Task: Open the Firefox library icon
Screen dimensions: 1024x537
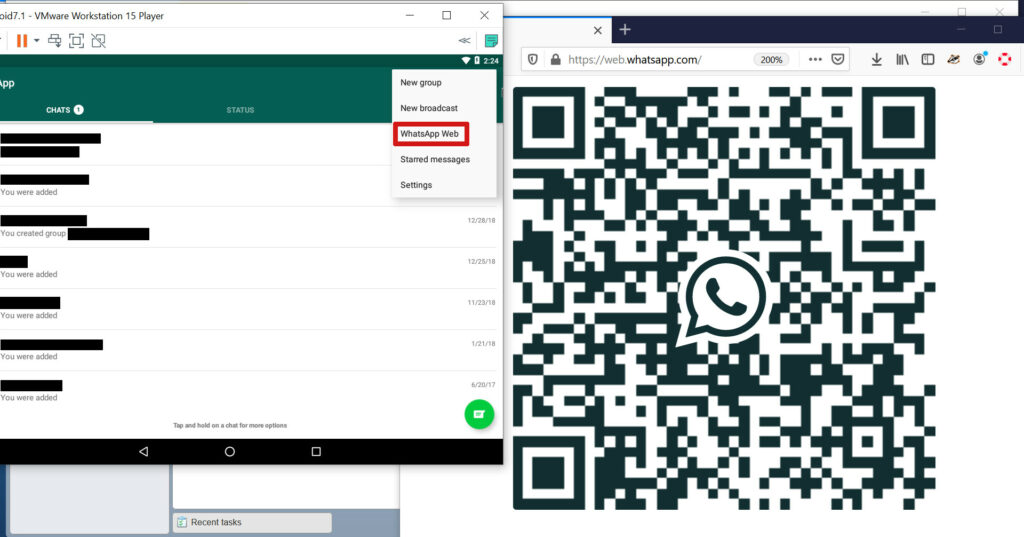Action: (x=902, y=59)
